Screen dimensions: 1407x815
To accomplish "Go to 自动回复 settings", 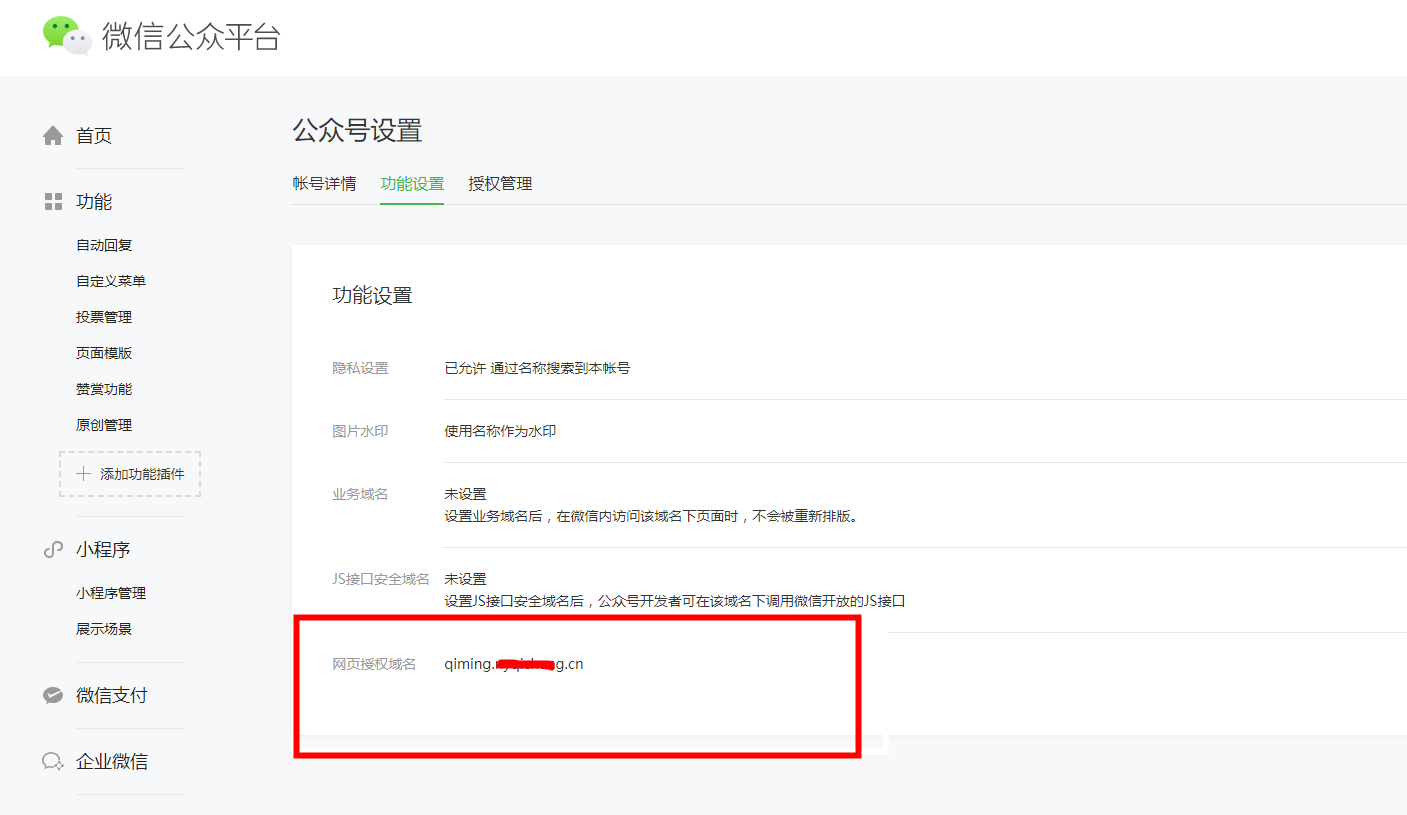I will (x=104, y=245).
